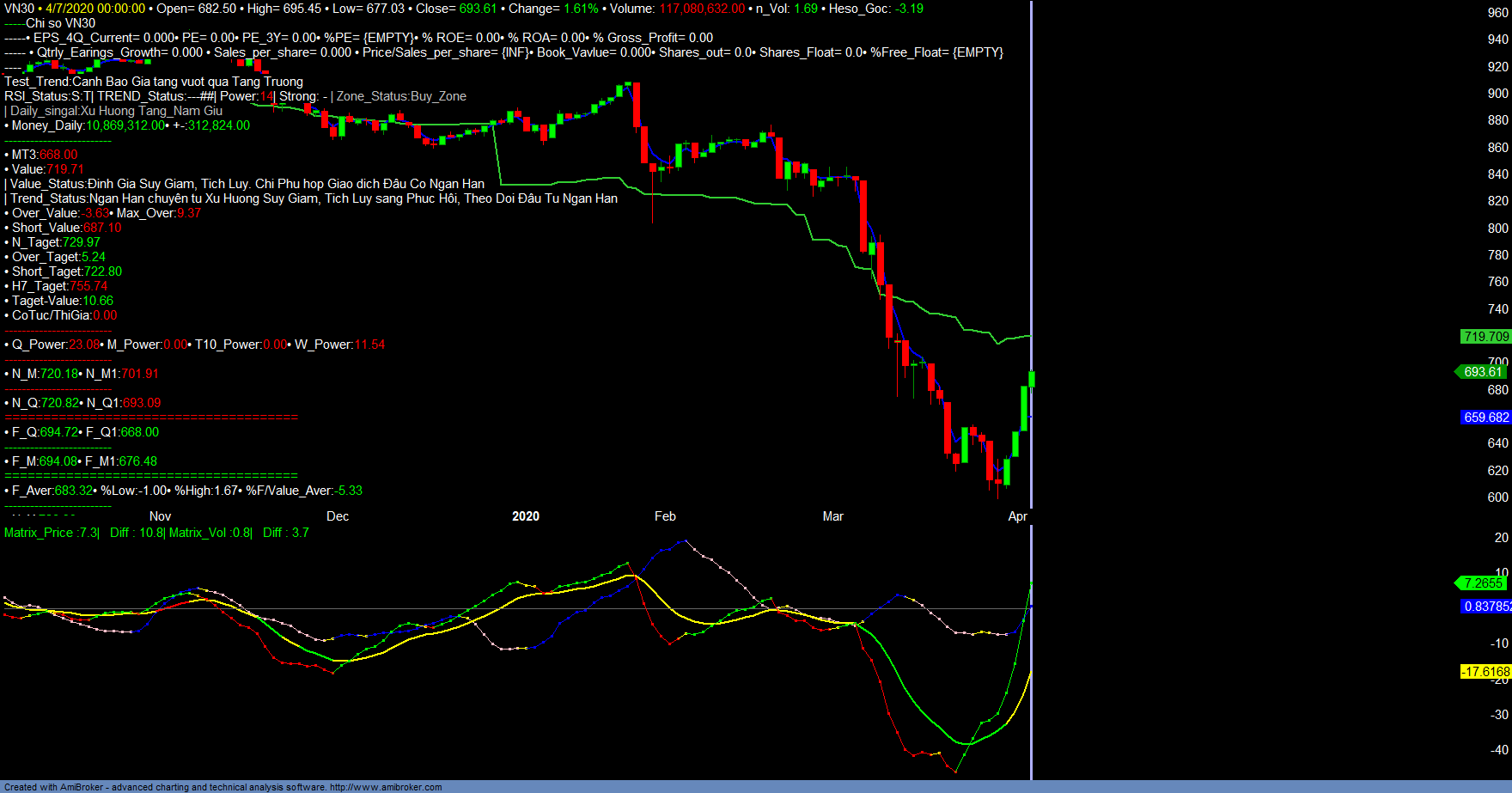
Task: Click the Money_Daily value line
Action: [x=129, y=125]
